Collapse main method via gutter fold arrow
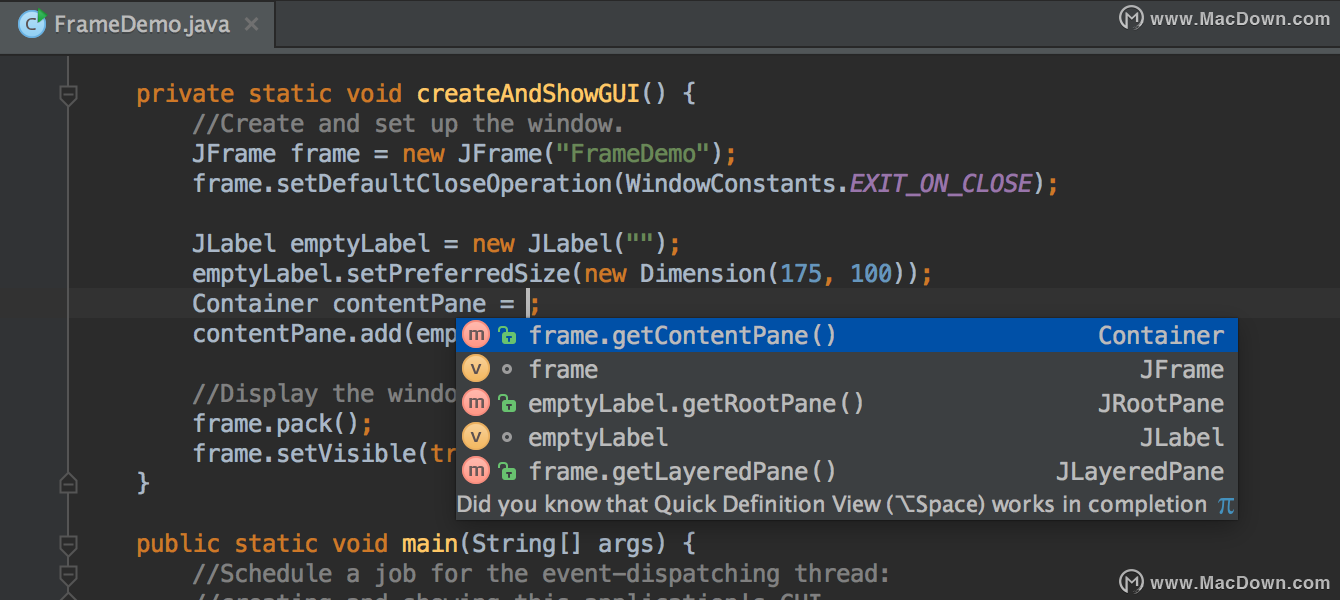This screenshot has width=1340, height=600. (x=68, y=543)
